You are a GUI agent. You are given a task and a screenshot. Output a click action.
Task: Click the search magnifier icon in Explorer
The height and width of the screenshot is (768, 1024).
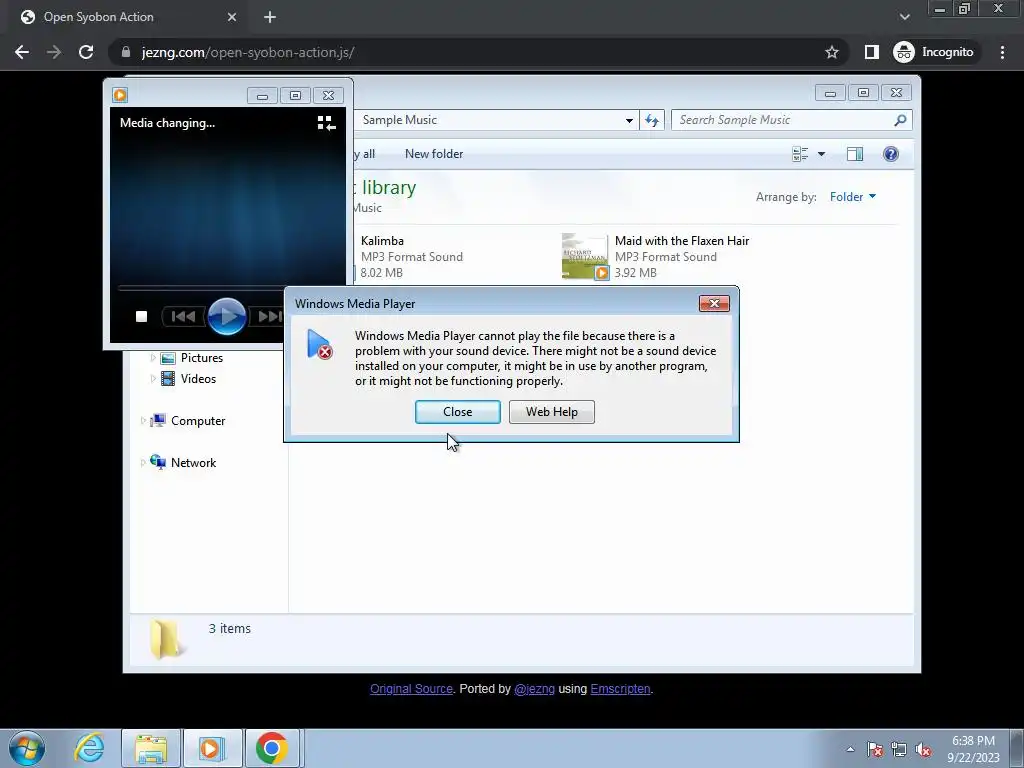900,120
